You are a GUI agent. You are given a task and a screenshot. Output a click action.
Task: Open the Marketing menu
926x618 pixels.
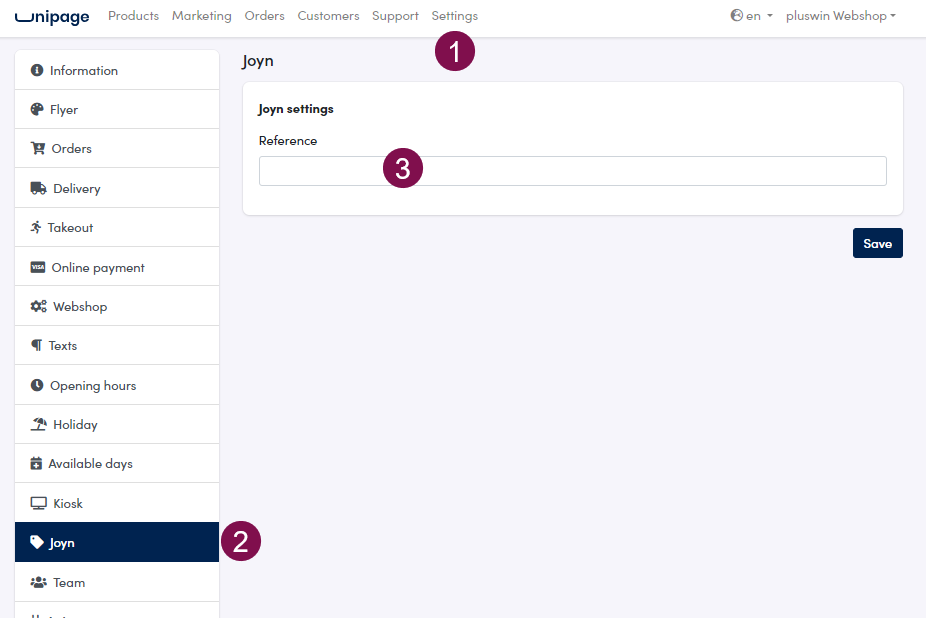202,16
